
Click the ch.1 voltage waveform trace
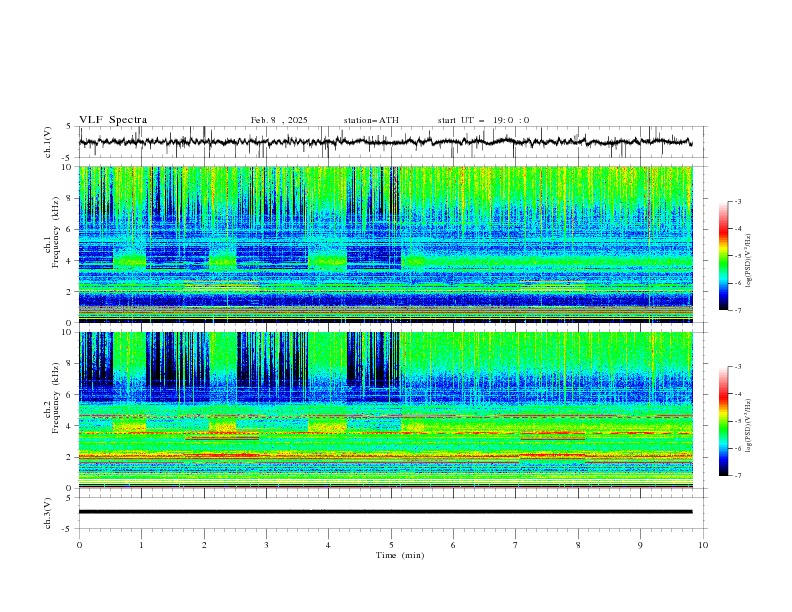[x=385, y=142]
